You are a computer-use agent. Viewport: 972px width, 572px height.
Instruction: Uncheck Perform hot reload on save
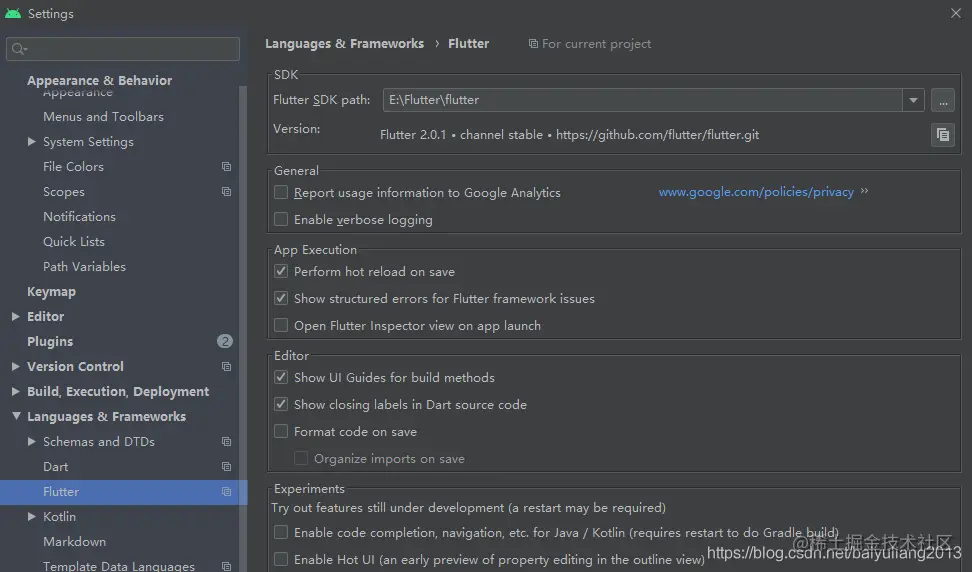[x=281, y=271]
